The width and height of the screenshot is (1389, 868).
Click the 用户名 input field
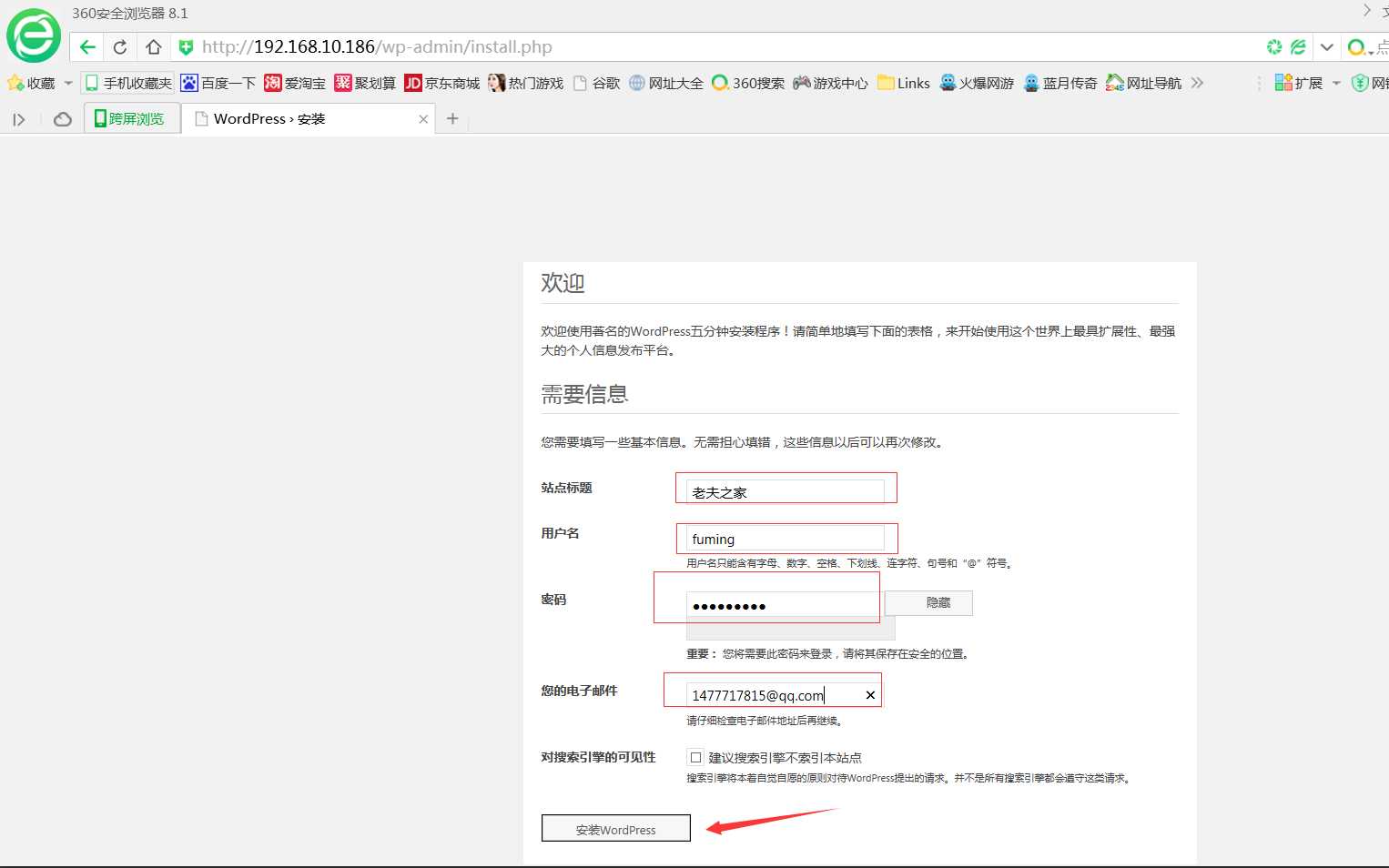click(786, 538)
